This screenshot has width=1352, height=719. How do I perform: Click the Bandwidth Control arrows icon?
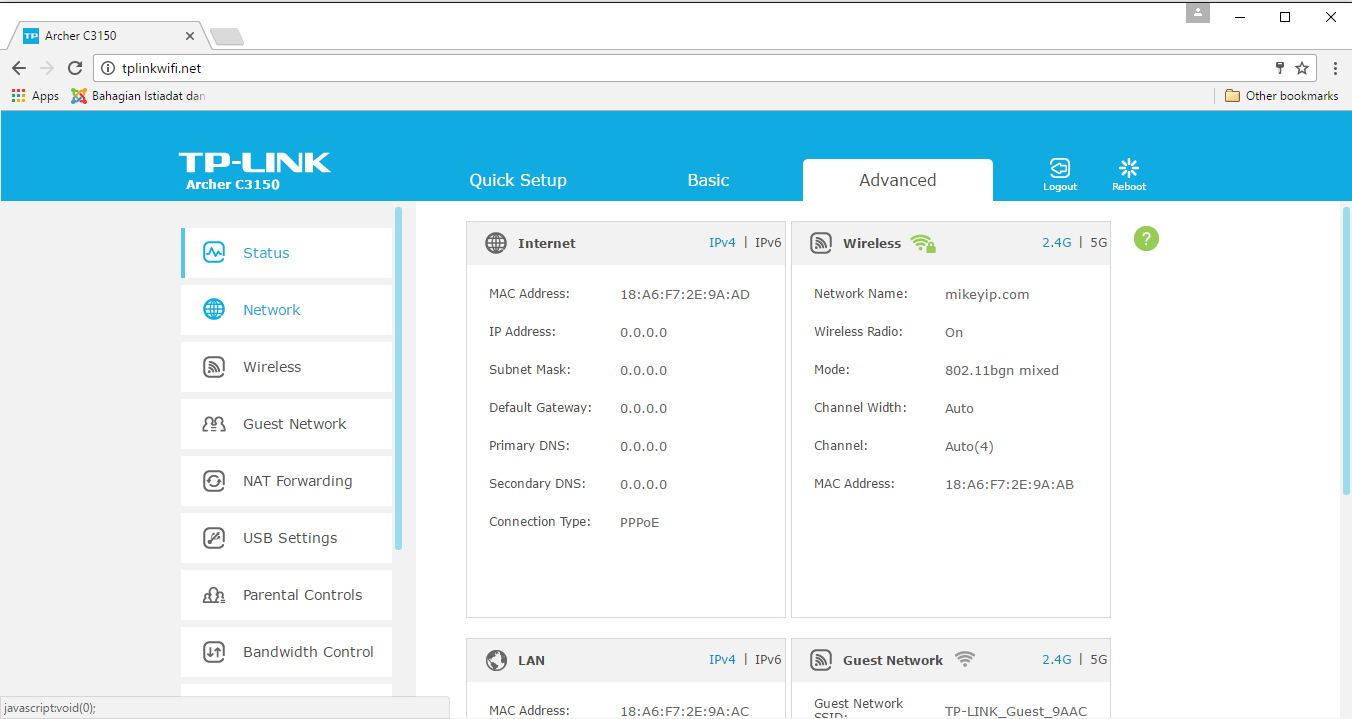214,652
